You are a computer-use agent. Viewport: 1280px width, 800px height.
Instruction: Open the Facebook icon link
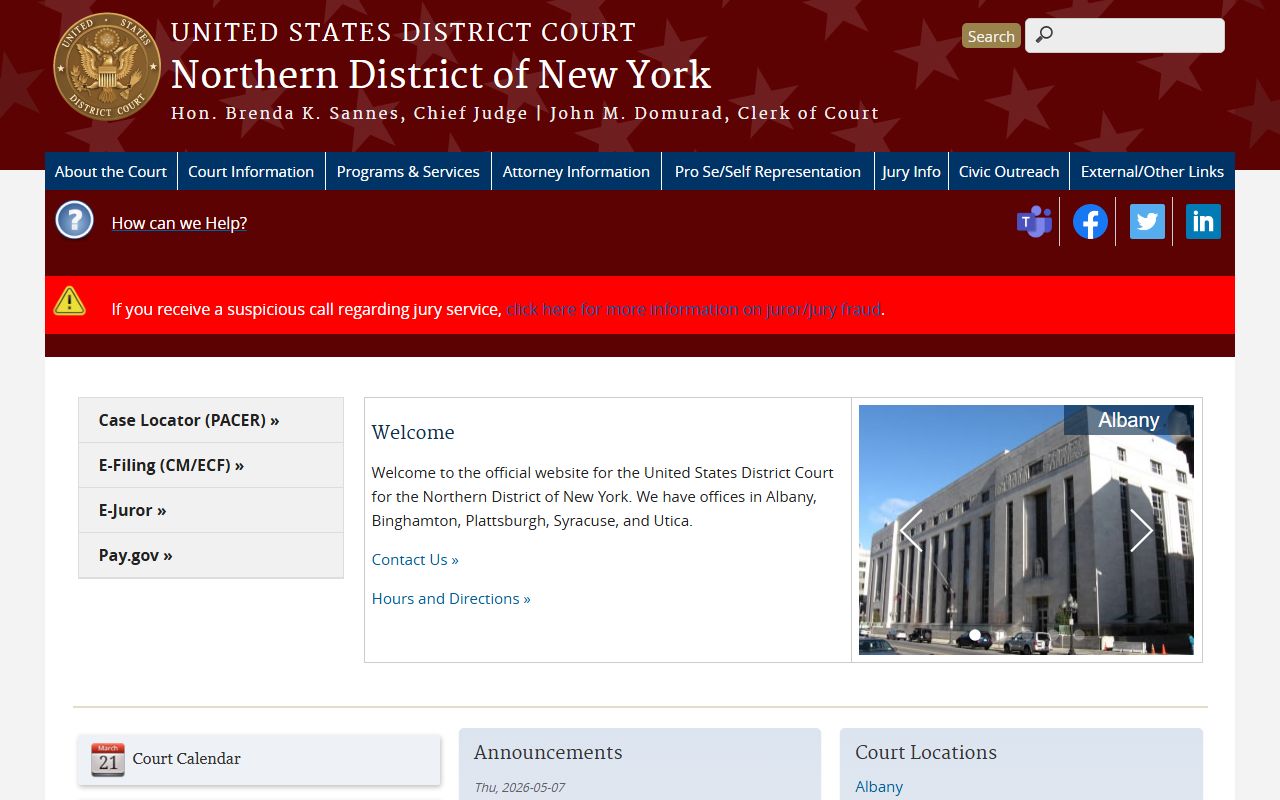click(1091, 222)
